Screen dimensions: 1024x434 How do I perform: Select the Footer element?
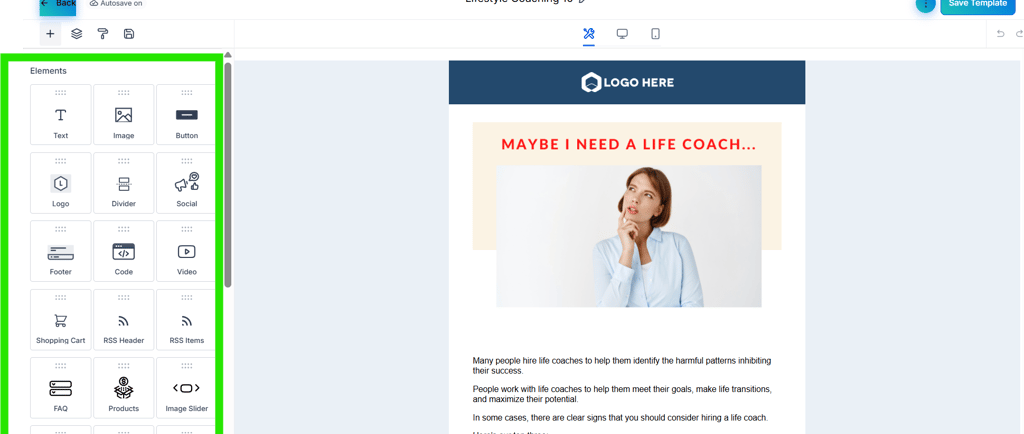(x=60, y=251)
